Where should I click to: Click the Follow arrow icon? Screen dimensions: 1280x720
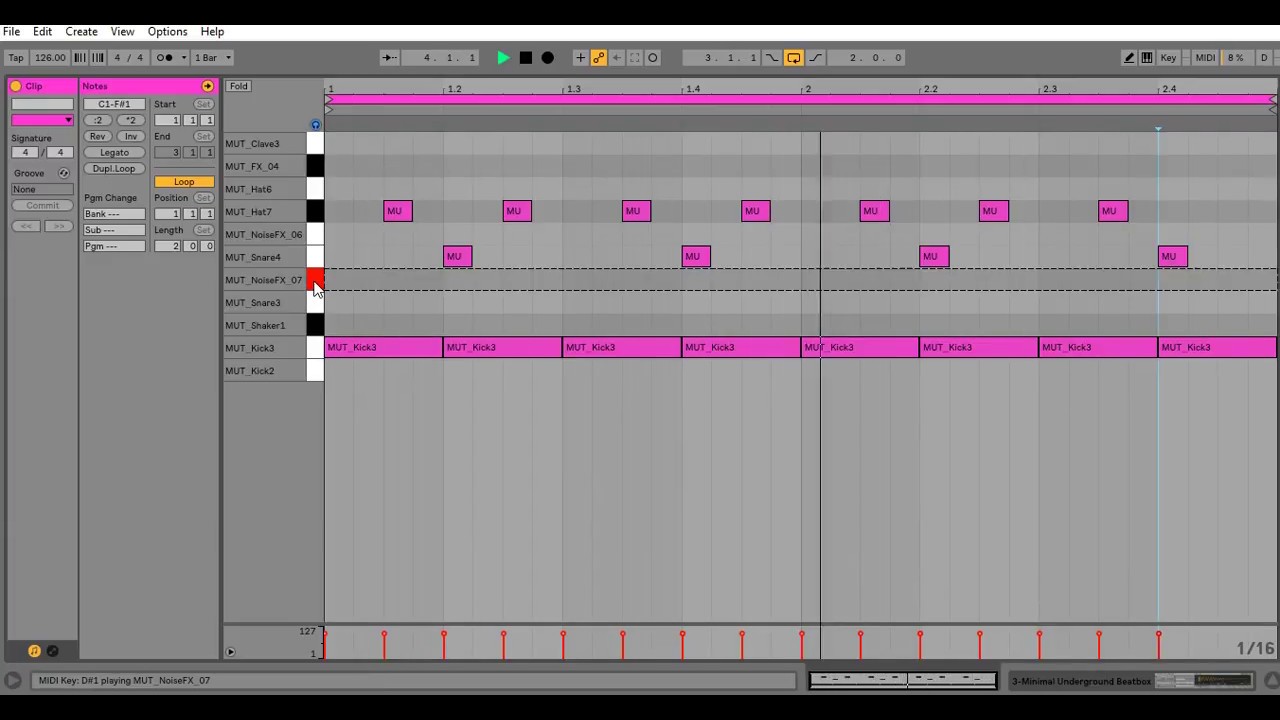click(x=389, y=58)
